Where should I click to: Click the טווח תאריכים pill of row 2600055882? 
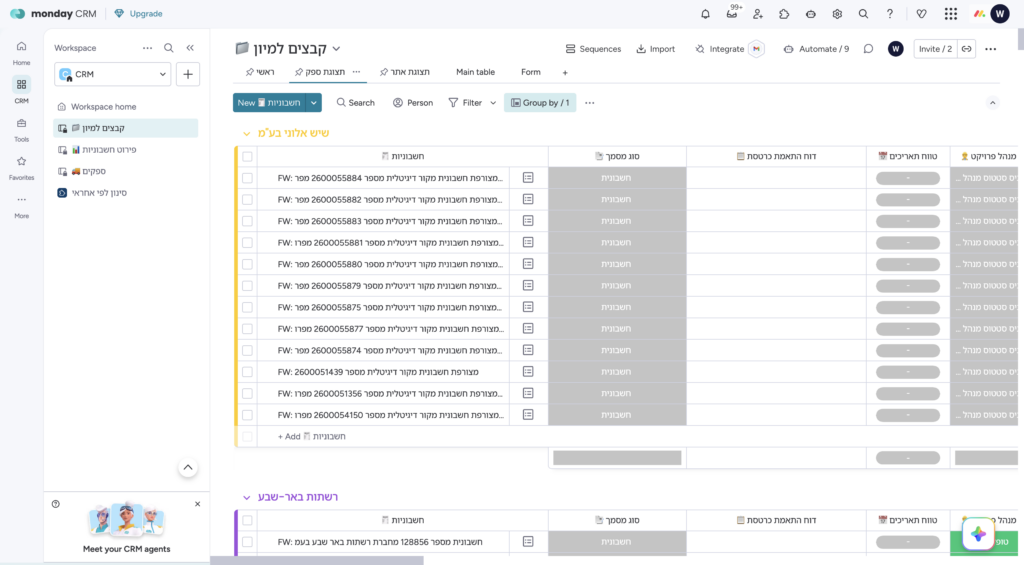(x=908, y=199)
